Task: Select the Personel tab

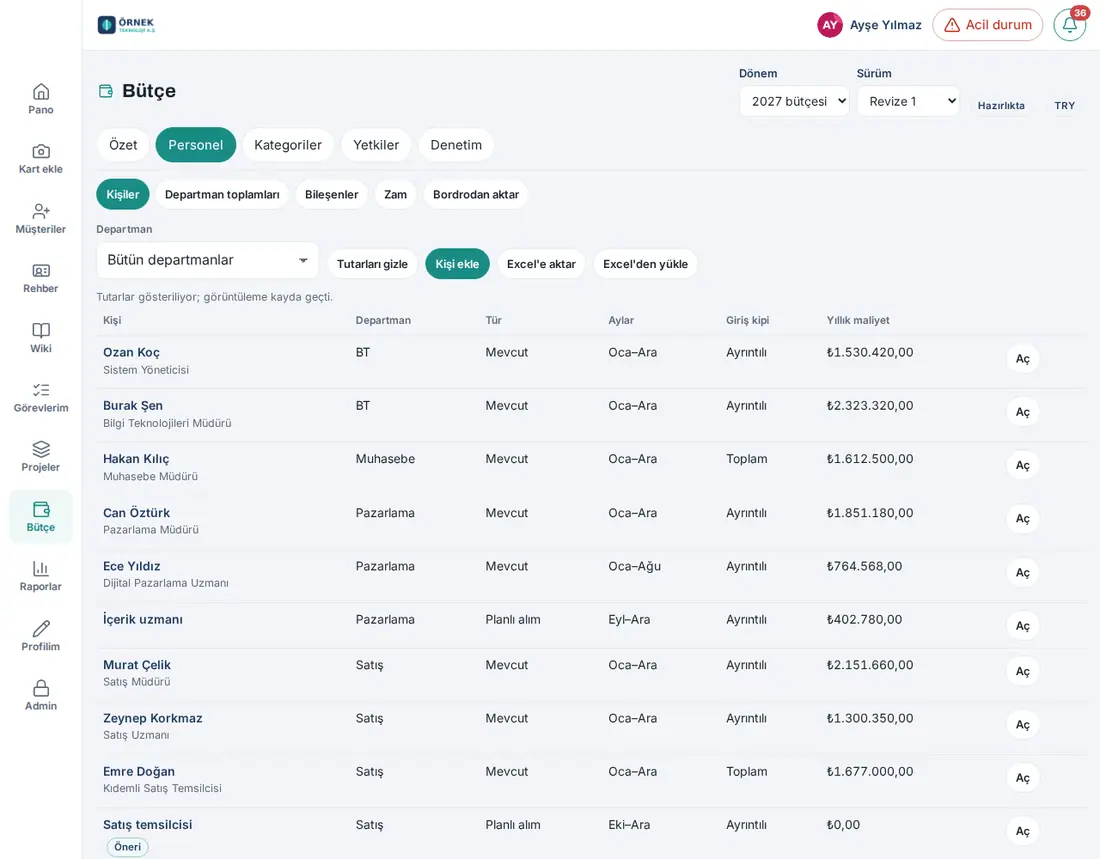Action: [x=196, y=145]
